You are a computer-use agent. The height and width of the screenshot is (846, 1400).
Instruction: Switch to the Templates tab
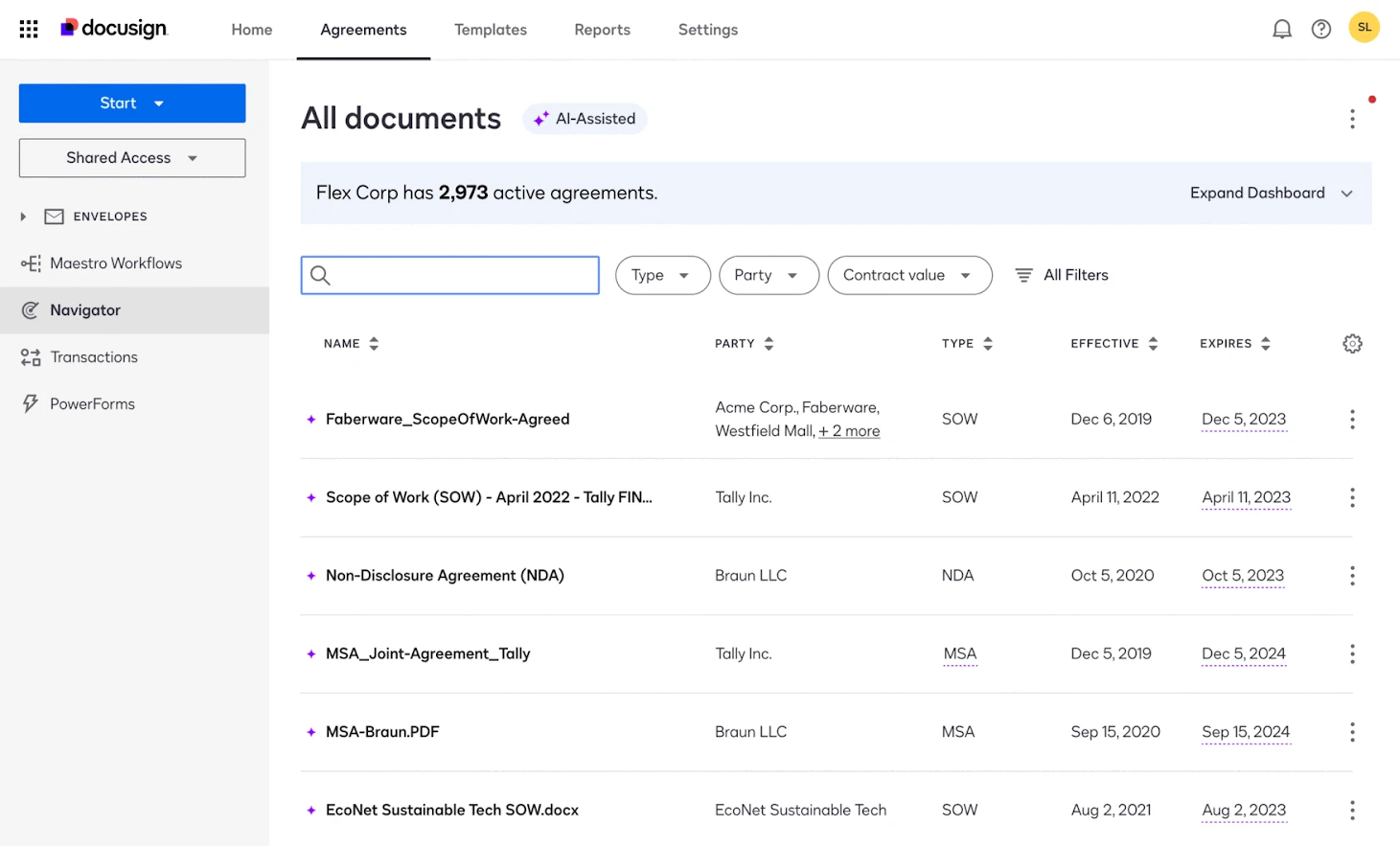[x=491, y=30]
